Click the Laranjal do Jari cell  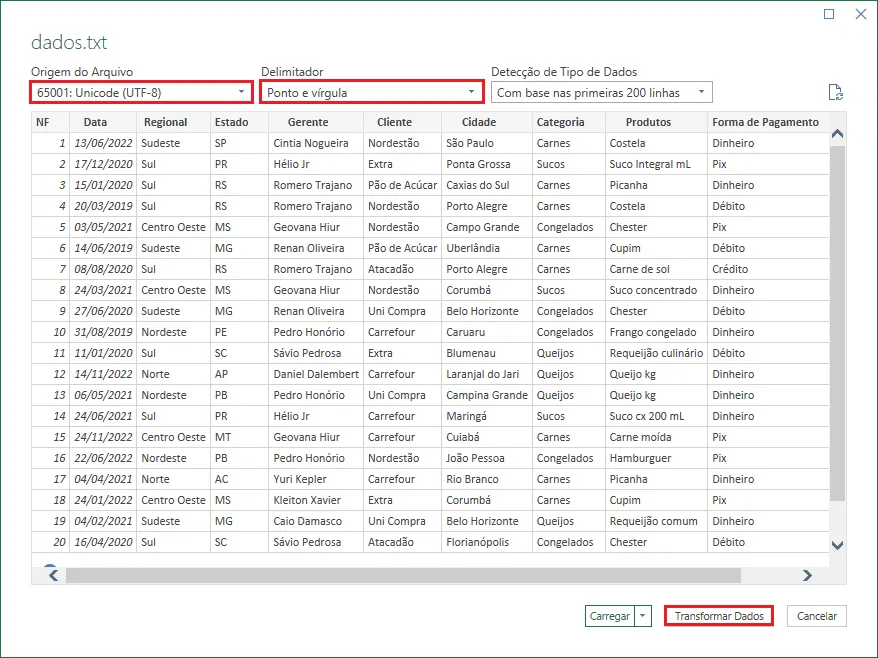click(x=487, y=374)
